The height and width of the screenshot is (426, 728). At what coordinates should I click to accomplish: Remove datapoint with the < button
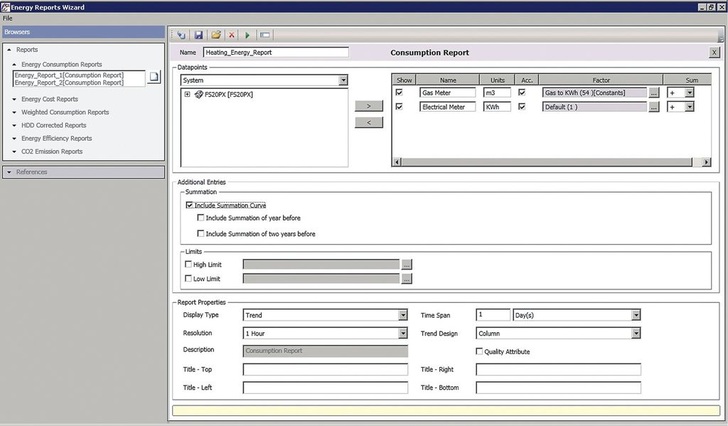(x=369, y=123)
